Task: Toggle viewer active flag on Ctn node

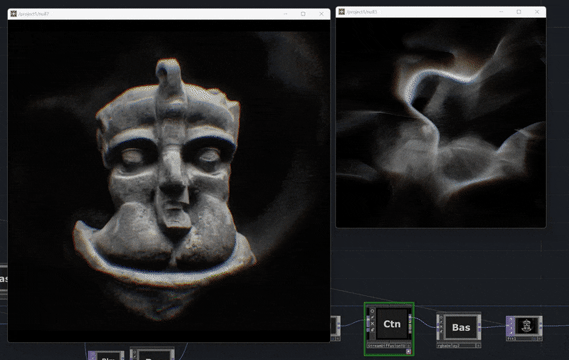Action: click(x=372, y=311)
